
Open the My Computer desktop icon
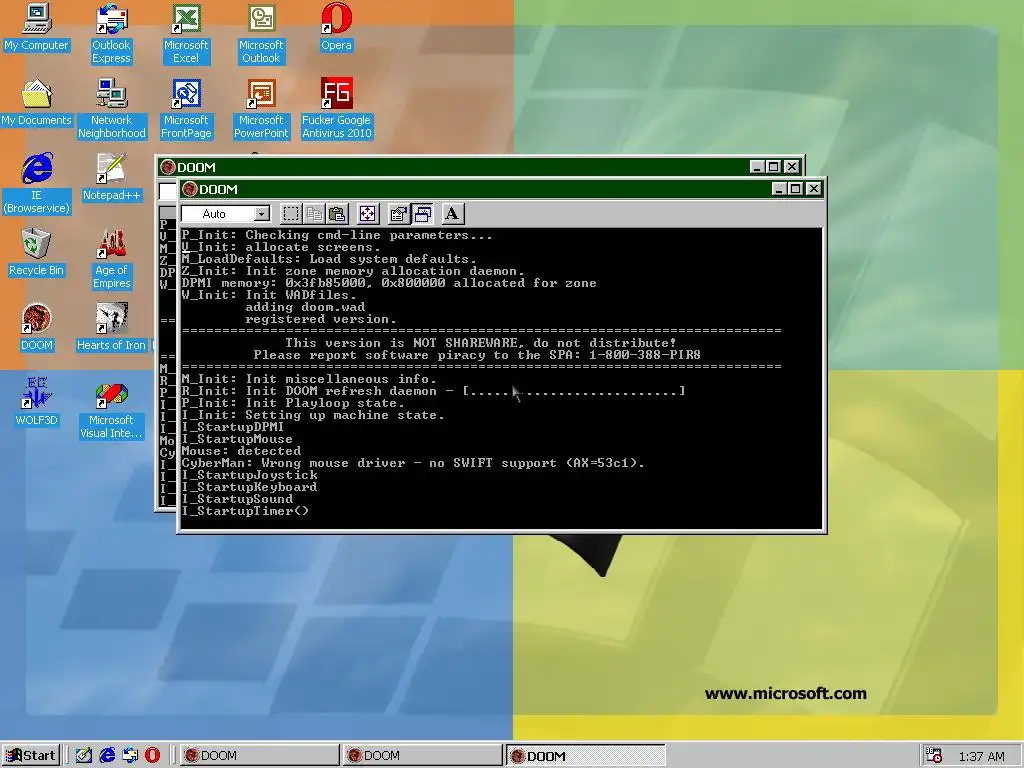point(37,27)
